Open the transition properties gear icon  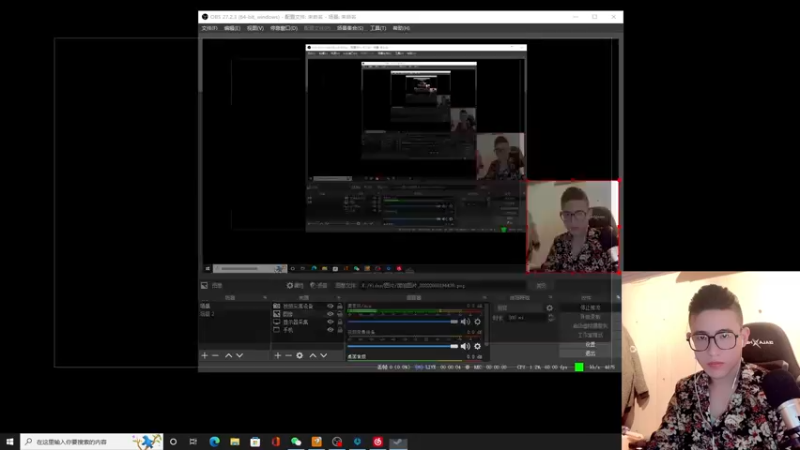pos(549,308)
